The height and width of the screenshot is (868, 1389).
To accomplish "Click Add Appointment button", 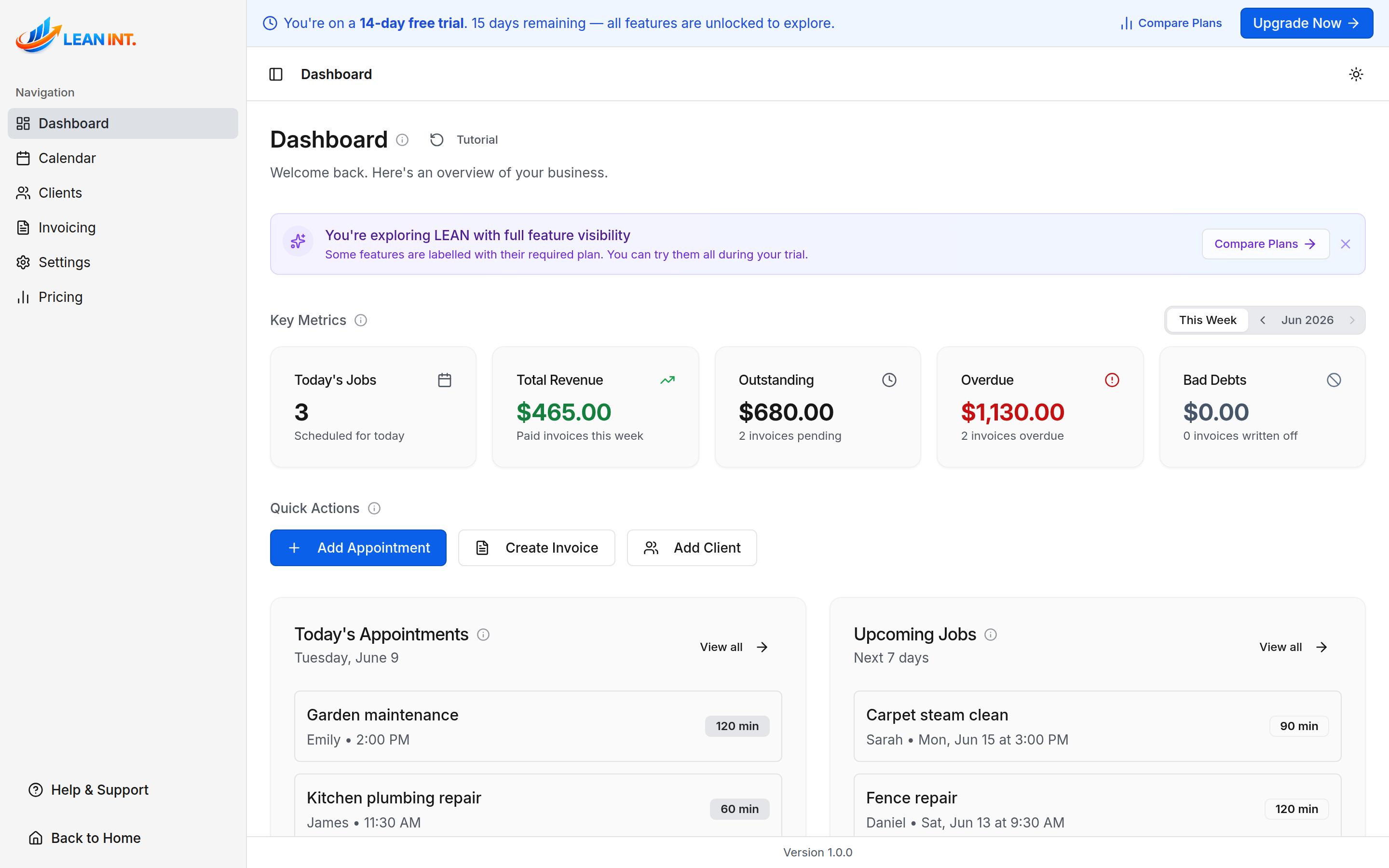I will coord(358,548).
